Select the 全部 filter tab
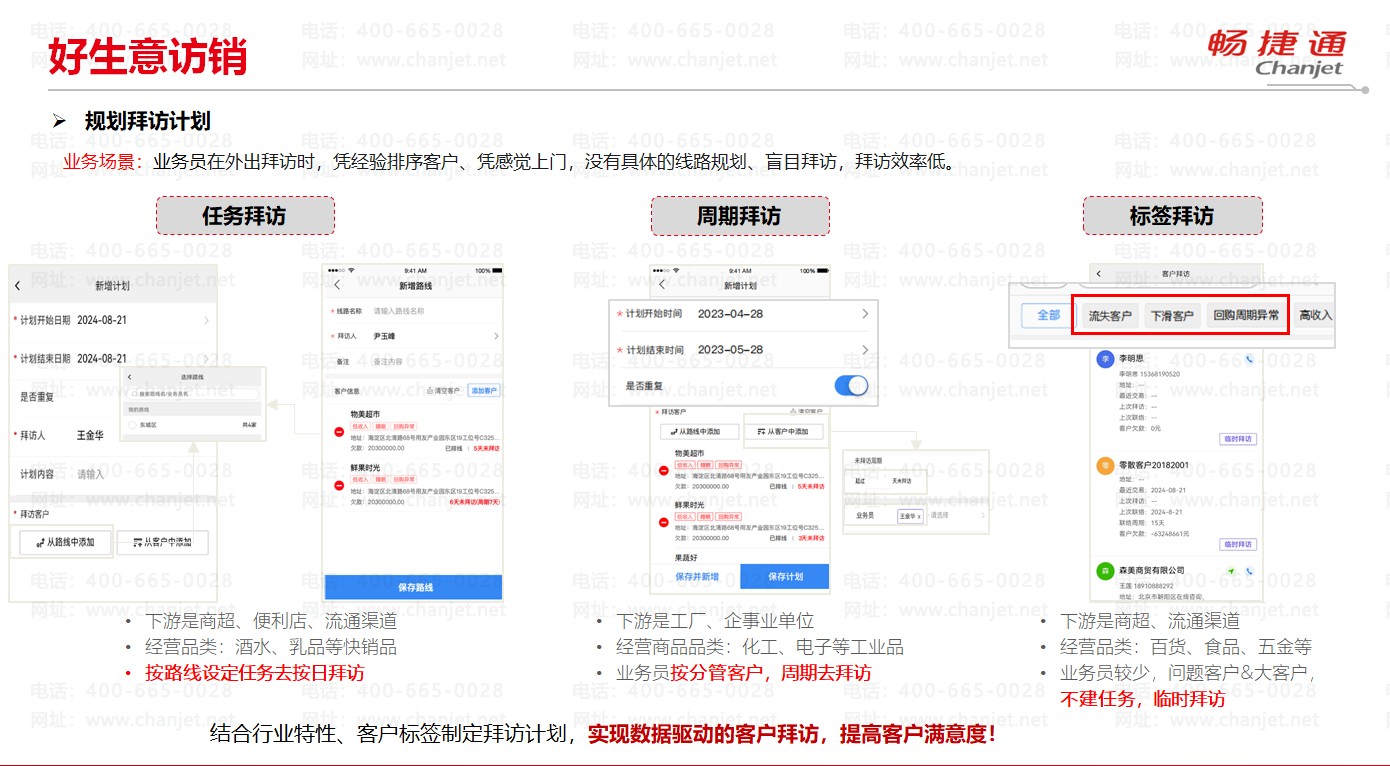This screenshot has width=1390, height=766. click(x=1048, y=315)
